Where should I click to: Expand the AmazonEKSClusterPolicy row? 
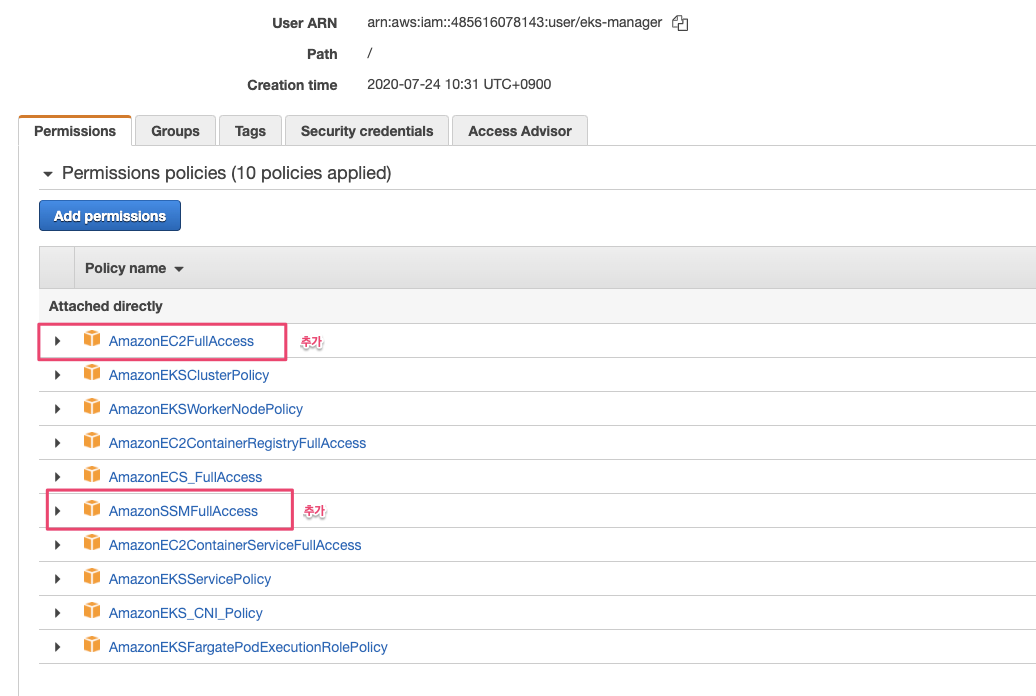pos(57,375)
